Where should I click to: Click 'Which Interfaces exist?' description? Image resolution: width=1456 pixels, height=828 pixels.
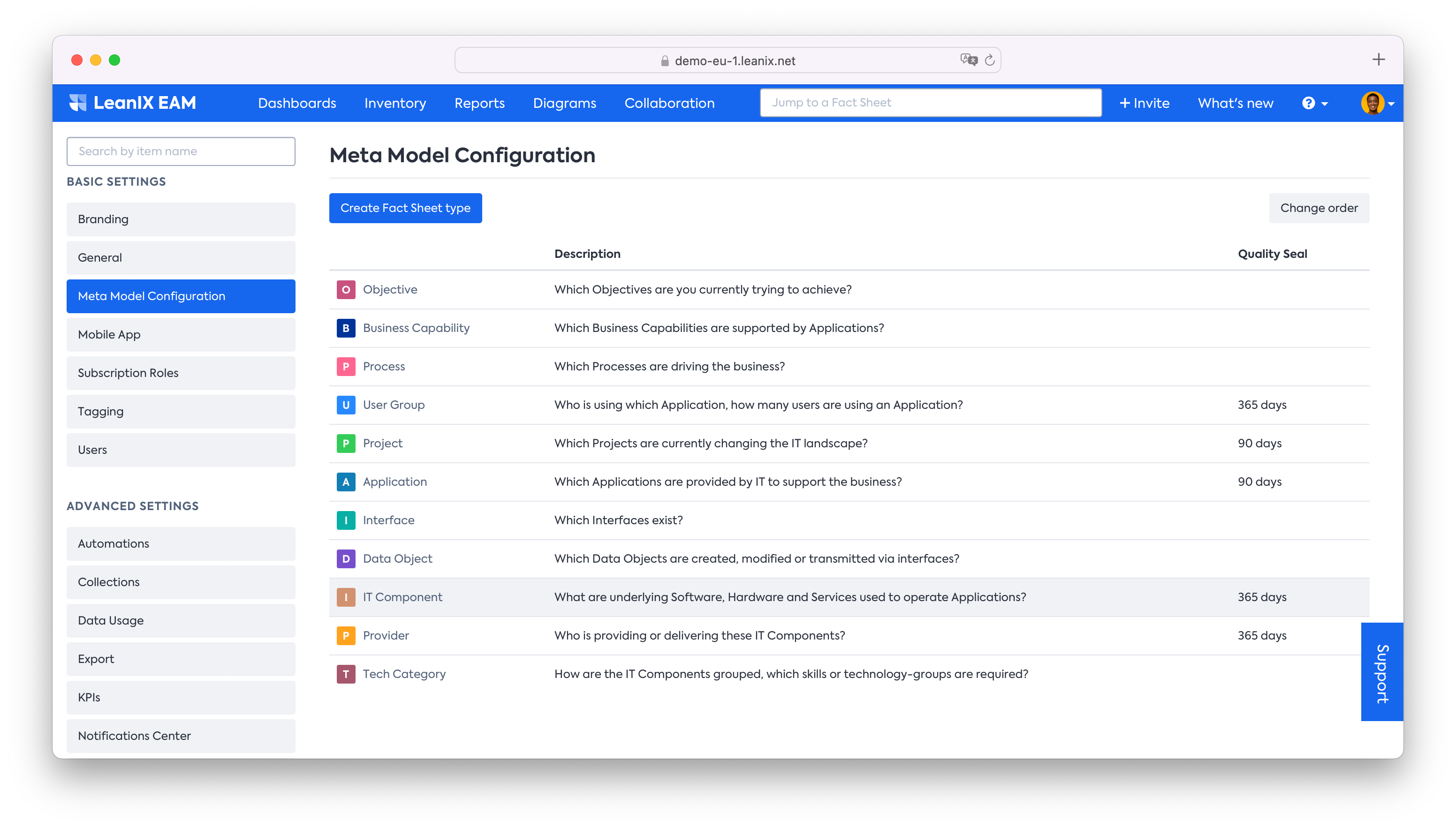618,520
